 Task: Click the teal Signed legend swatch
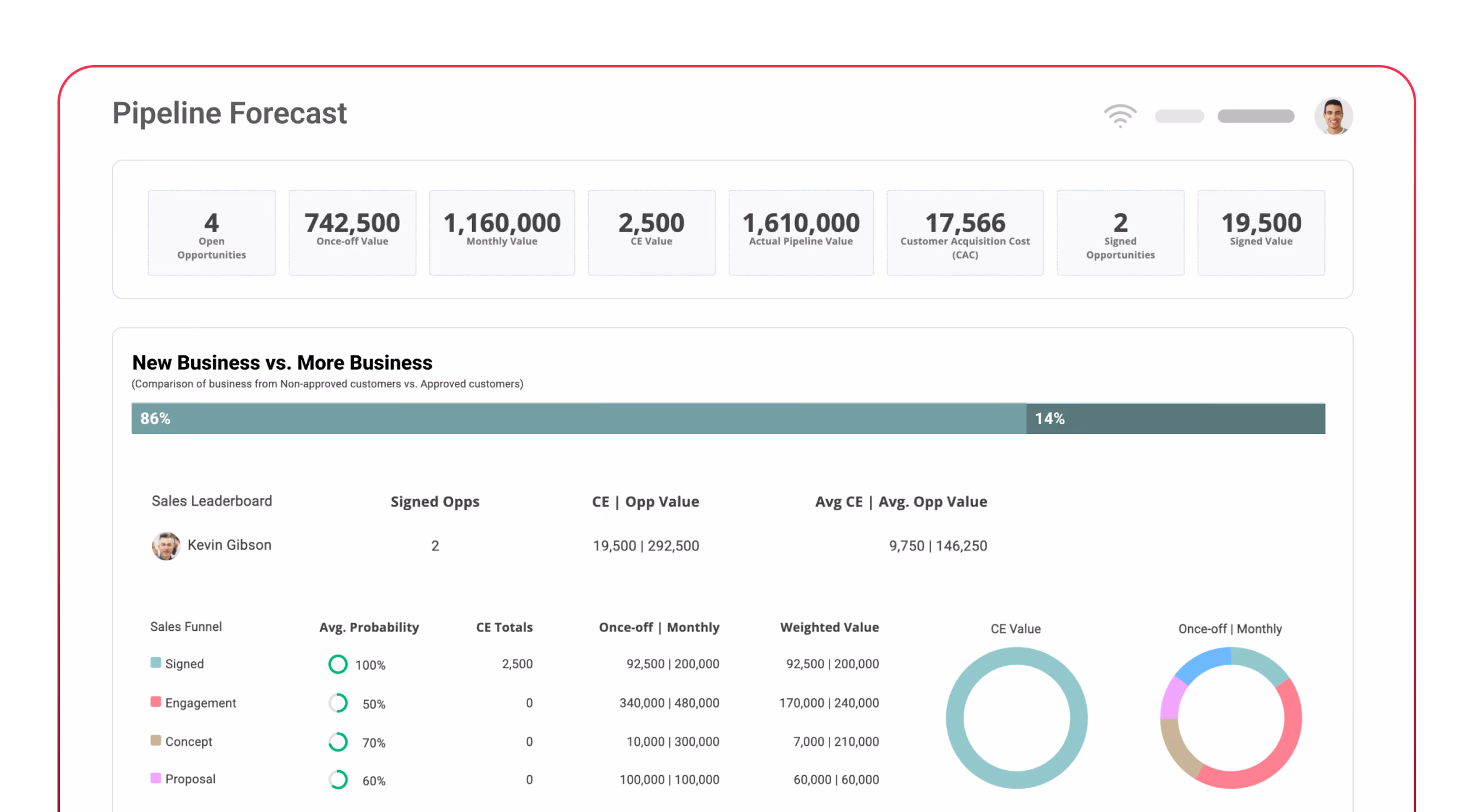[x=156, y=663]
